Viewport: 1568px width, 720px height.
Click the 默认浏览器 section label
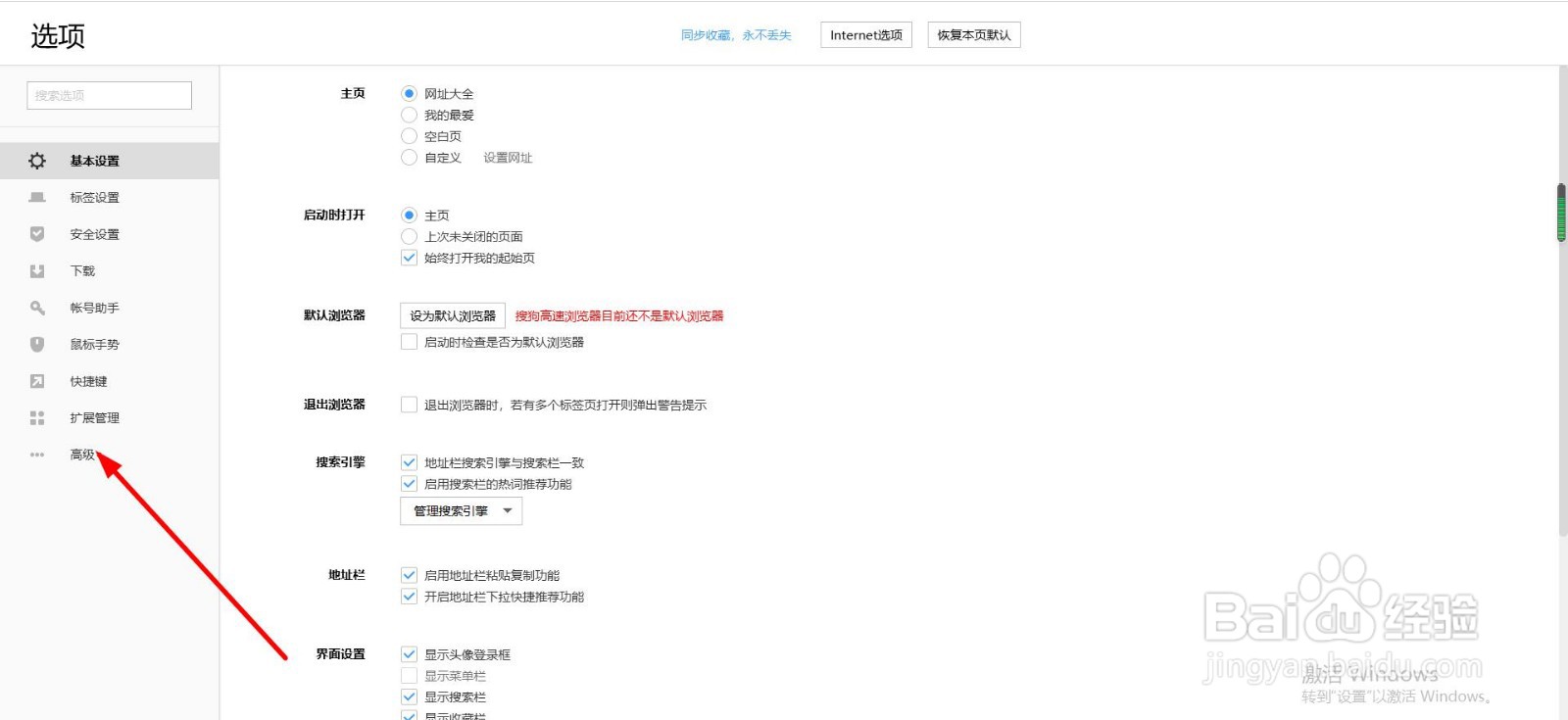click(334, 315)
